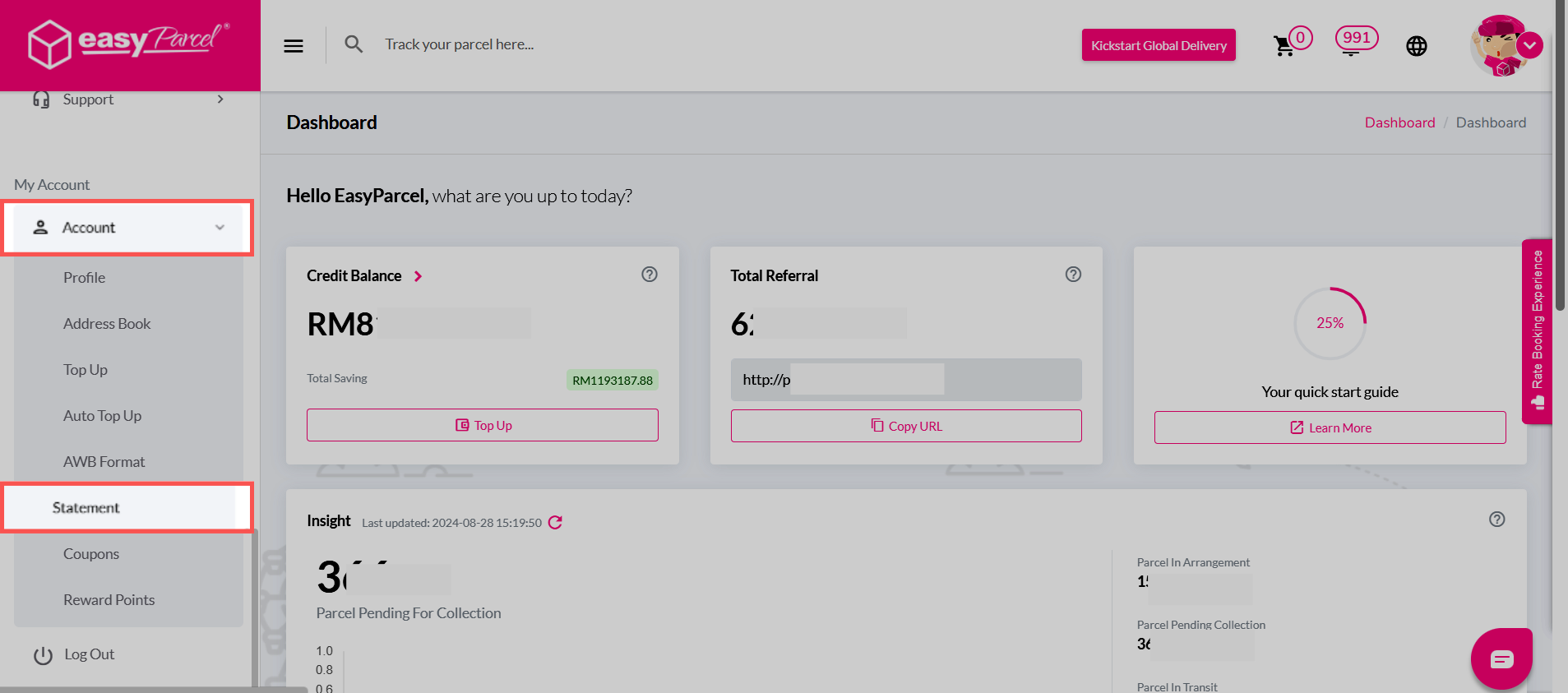Click the Learn More button
Image resolution: width=1568 pixels, height=693 pixels.
click(x=1330, y=427)
